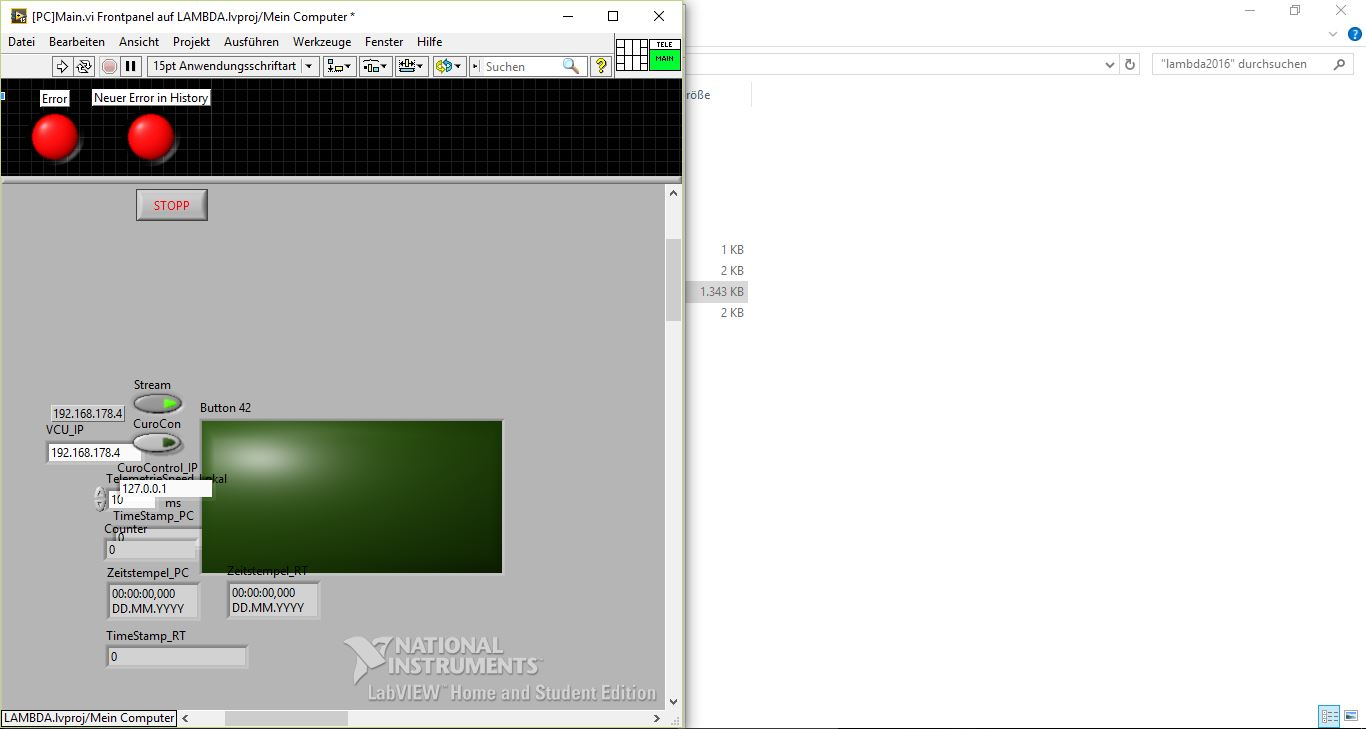This screenshot has width=1366, height=729.
Task: Open the Reorder objects menu
Action: [x=448, y=66]
